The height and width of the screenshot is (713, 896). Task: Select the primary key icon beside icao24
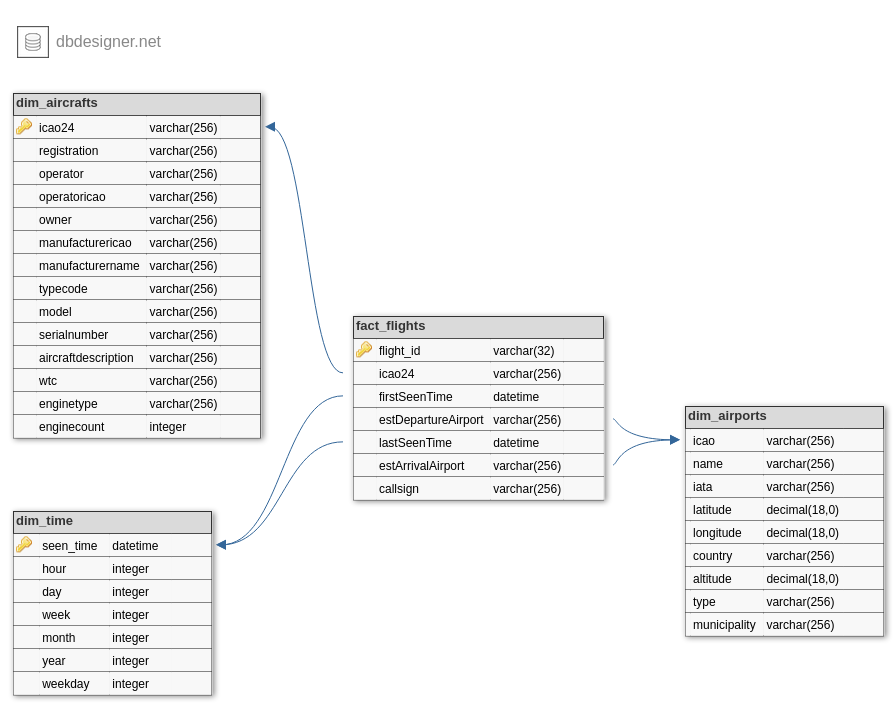24,127
